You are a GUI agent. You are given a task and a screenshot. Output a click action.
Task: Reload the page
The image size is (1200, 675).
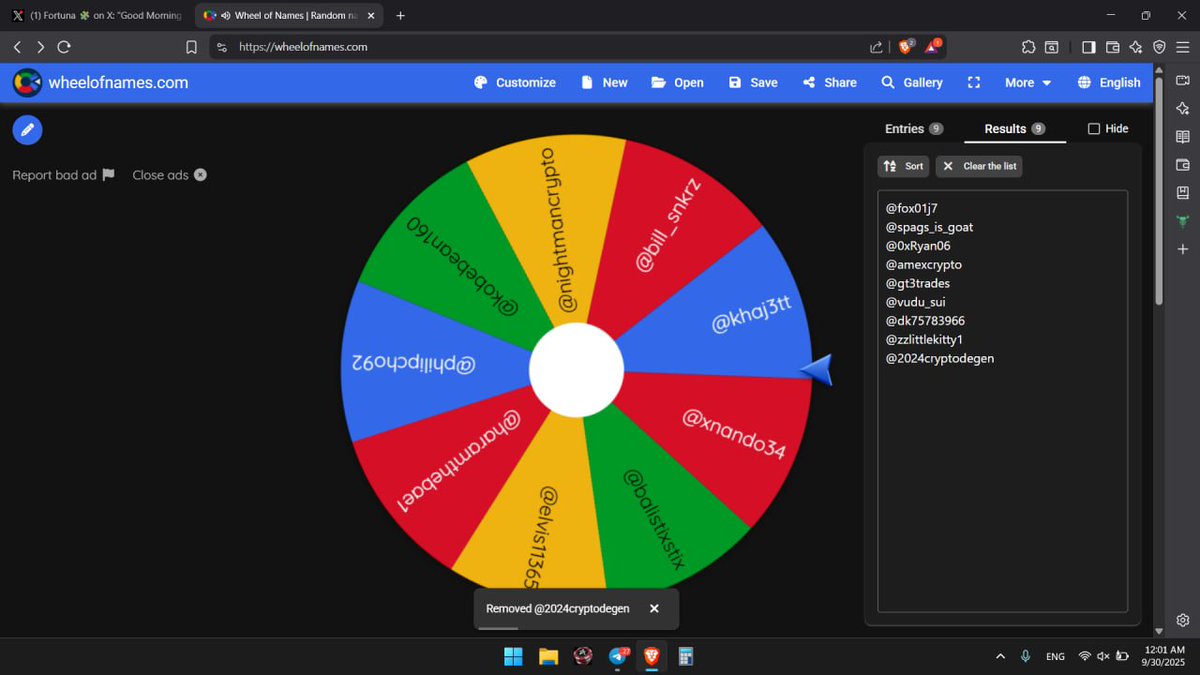click(x=64, y=47)
